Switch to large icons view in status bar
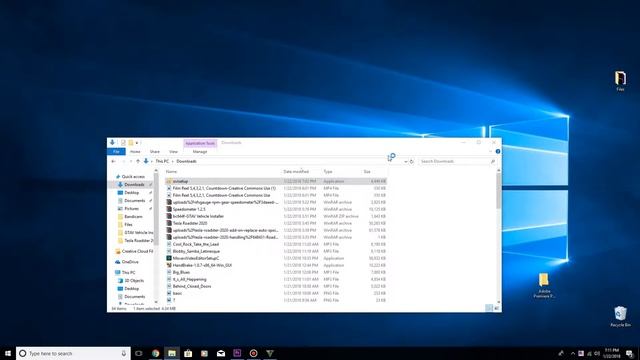 [496, 308]
